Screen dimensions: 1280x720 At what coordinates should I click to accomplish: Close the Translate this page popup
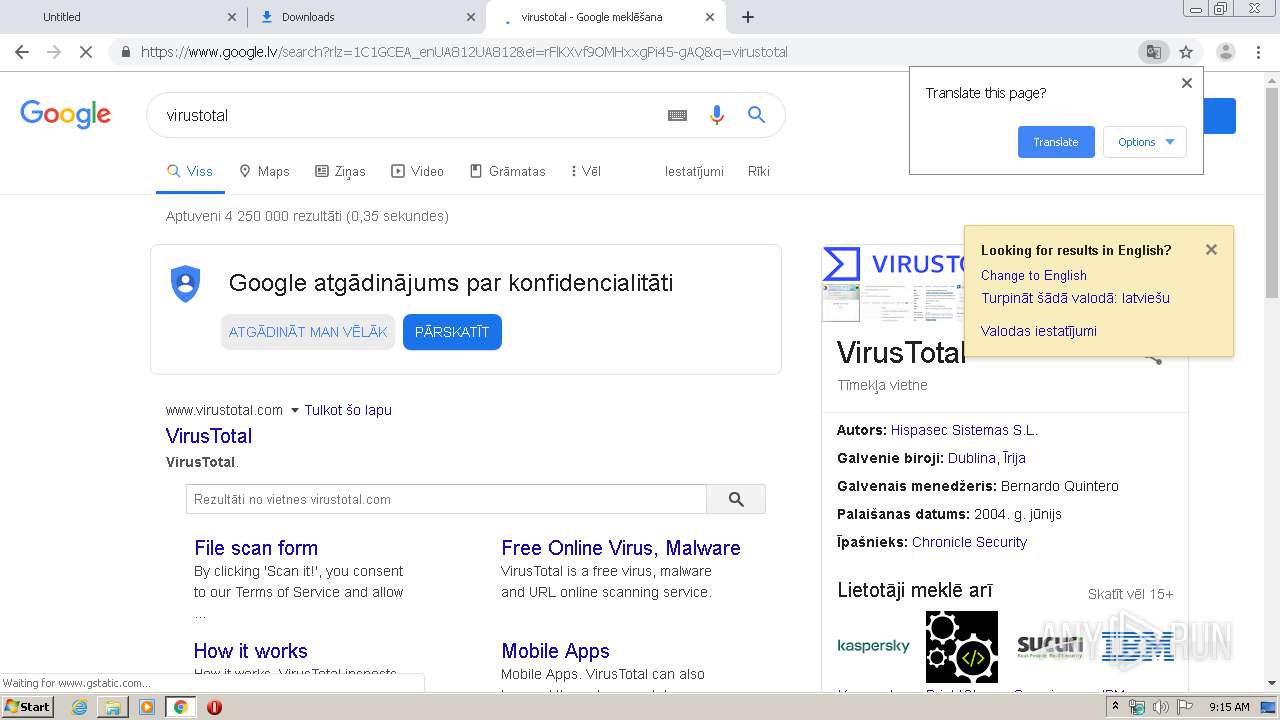pyautogui.click(x=1187, y=83)
